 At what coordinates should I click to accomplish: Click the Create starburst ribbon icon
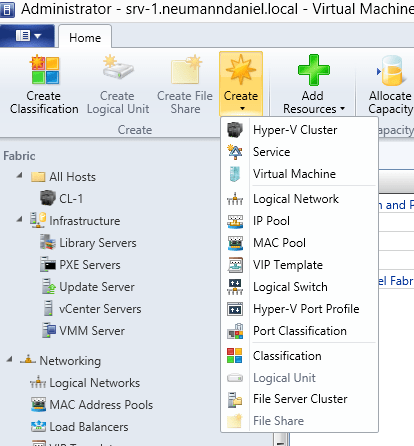[241, 69]
